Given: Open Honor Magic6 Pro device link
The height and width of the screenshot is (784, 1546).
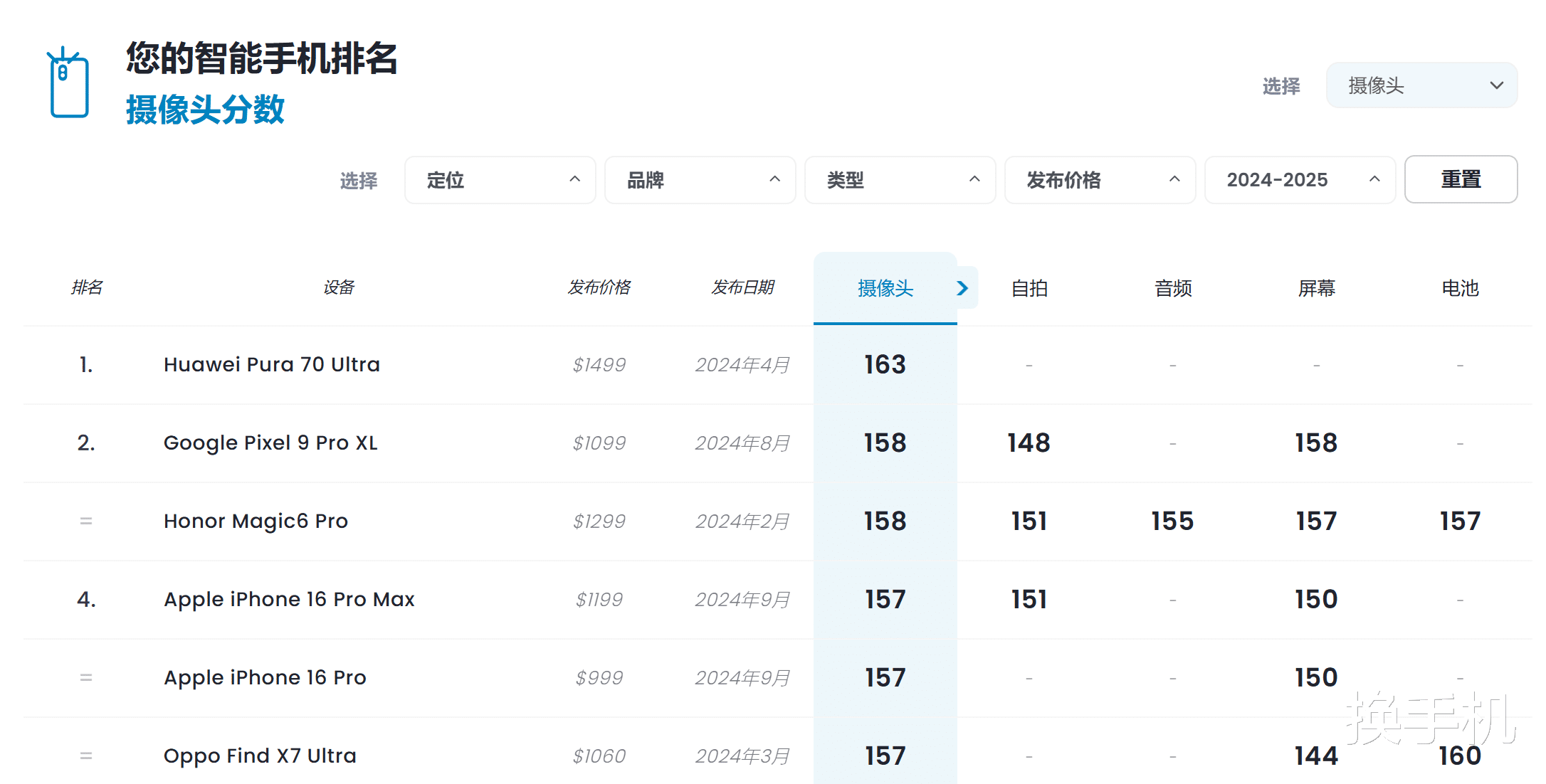Looking at the screenshot, I should pyautogui.click(x=256, y=521).
